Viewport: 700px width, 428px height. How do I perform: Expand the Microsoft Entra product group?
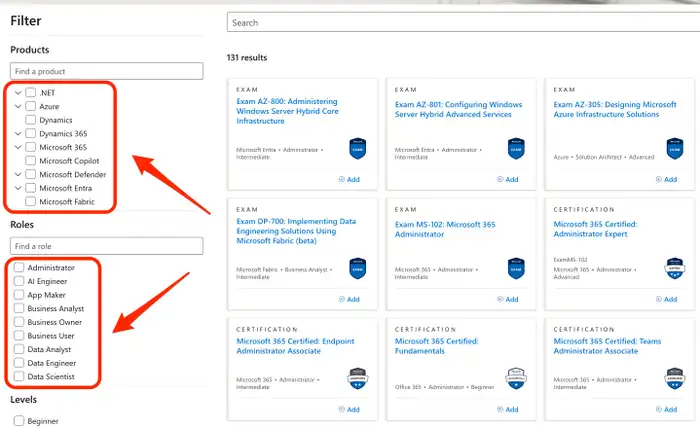(x=18, y=188)
